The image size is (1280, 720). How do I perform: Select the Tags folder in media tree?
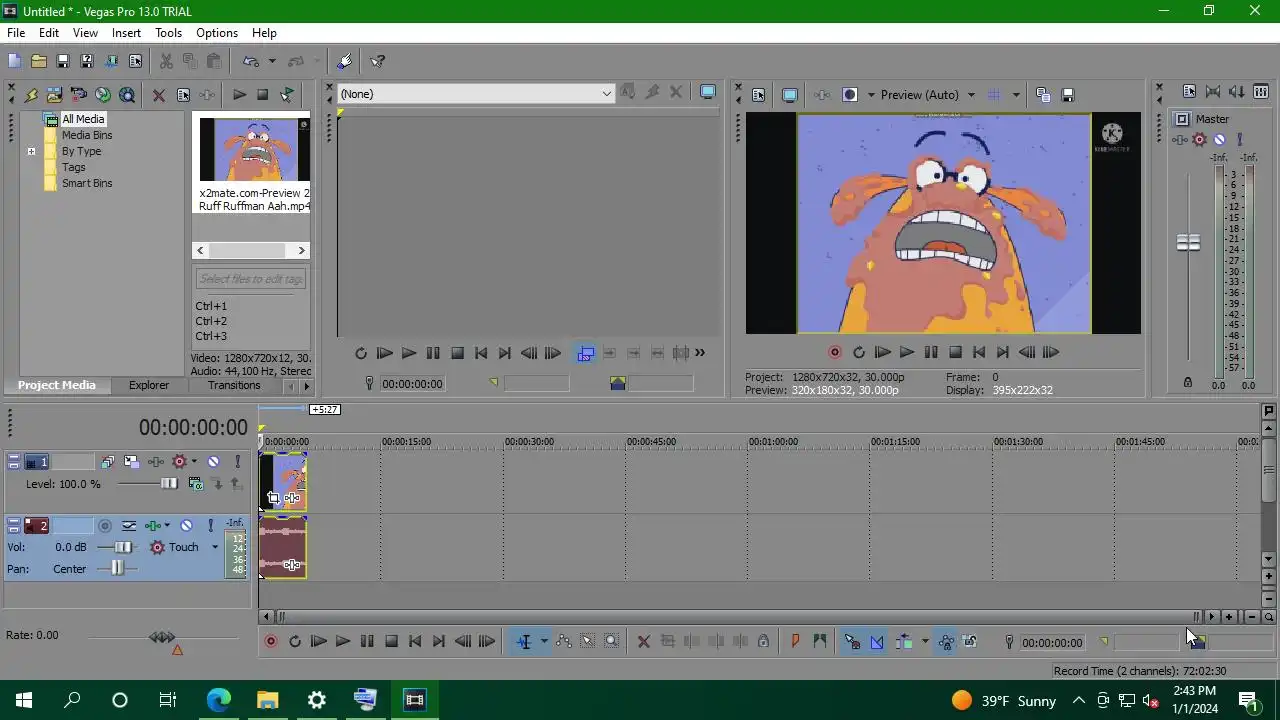74,167
